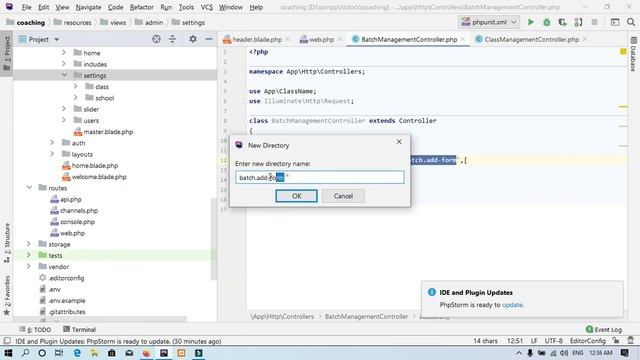The height and width of the screenshot is (360, 640).
Task: Expand the vendor folder
Action: click(29, 267)
